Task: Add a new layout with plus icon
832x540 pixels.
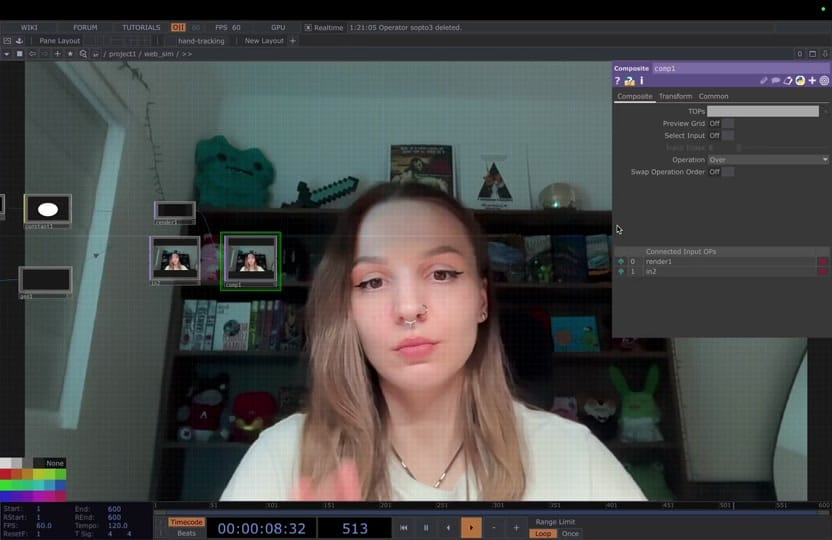Action: click(293, 41)
